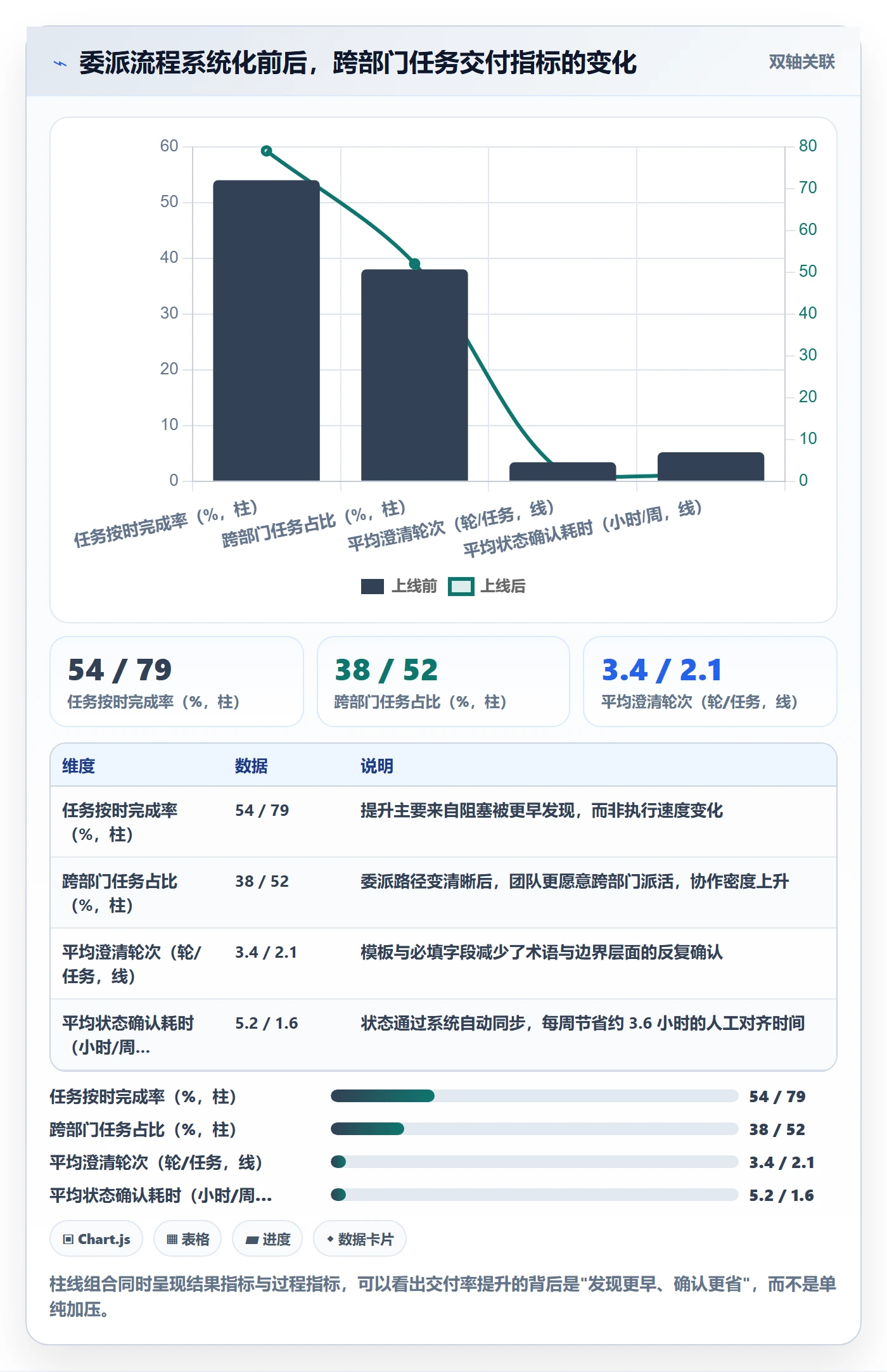Click the line point above the first bar
This screenshot has width=887, height=1372.
pyautogui.click(x=267, y=151)
